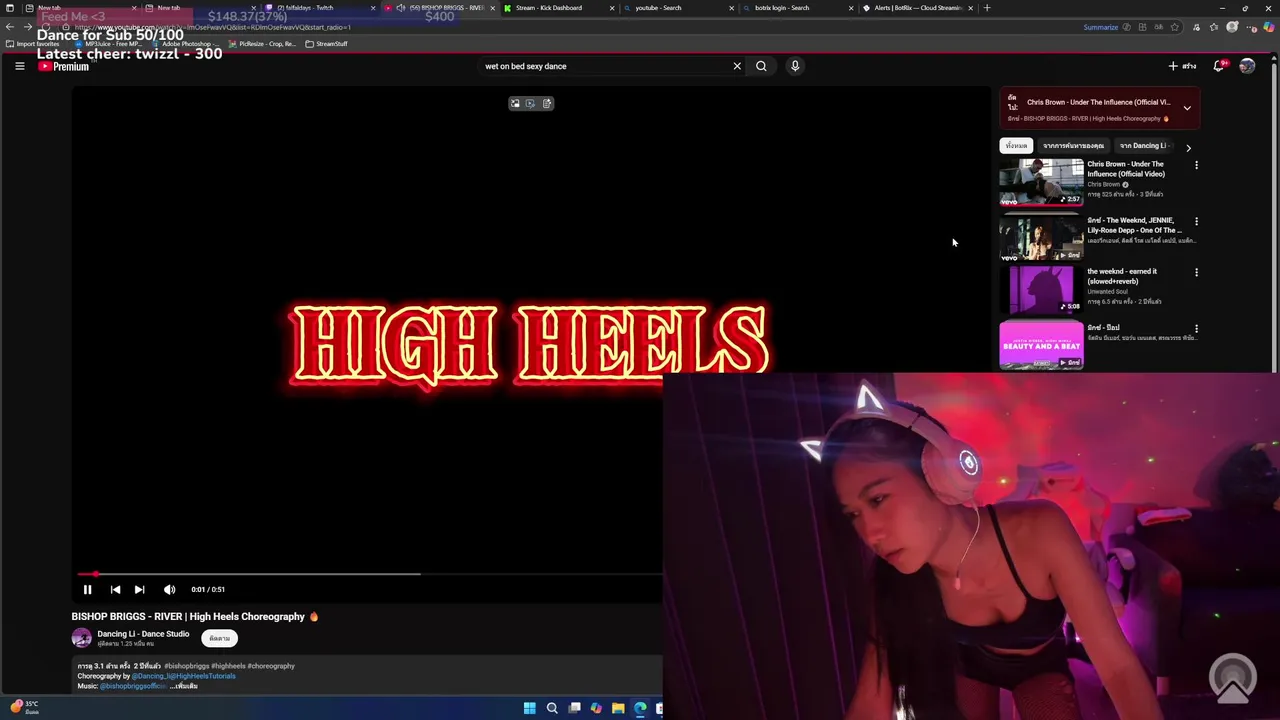Subscribe using white button next to channel

(219, 638)
